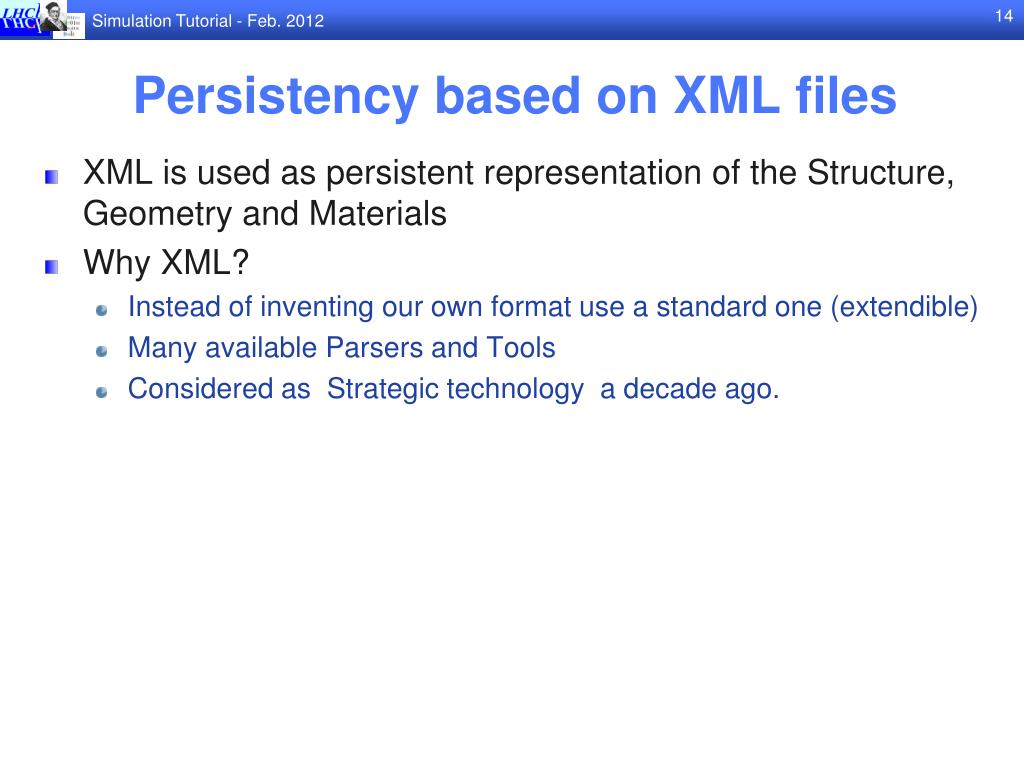Click the 'Why XML?' heading
The image size is (1024, 768).
tap(166, 263)
